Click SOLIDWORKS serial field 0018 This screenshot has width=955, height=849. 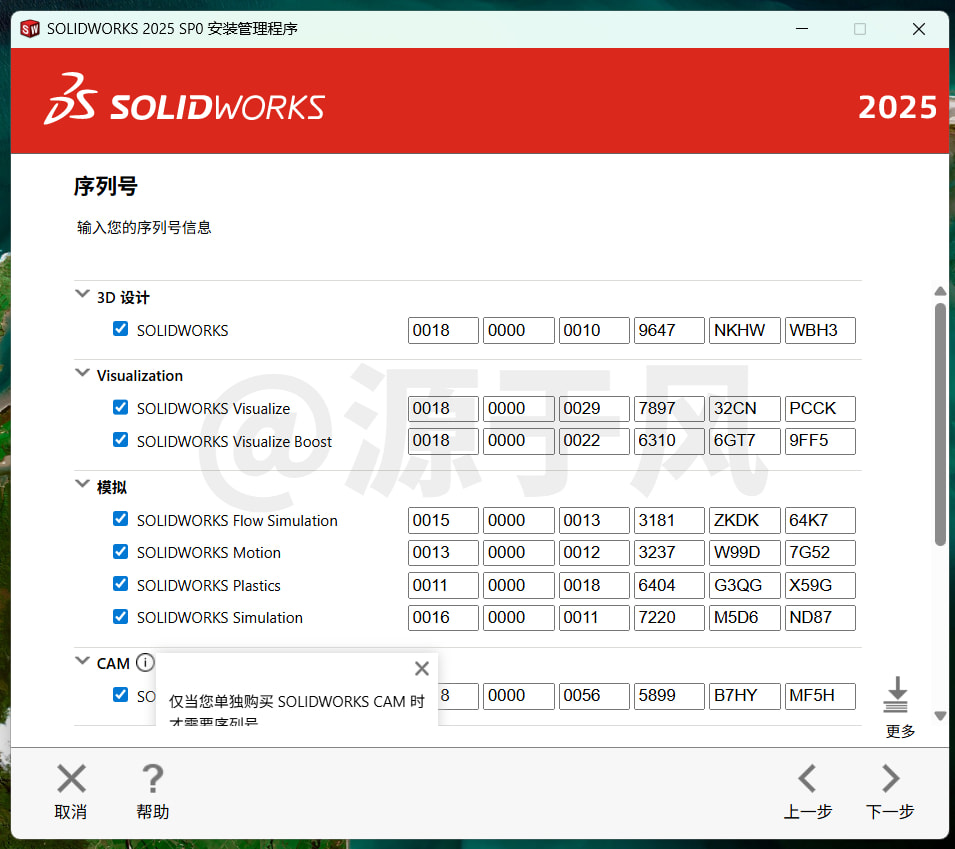coord(443,330)
